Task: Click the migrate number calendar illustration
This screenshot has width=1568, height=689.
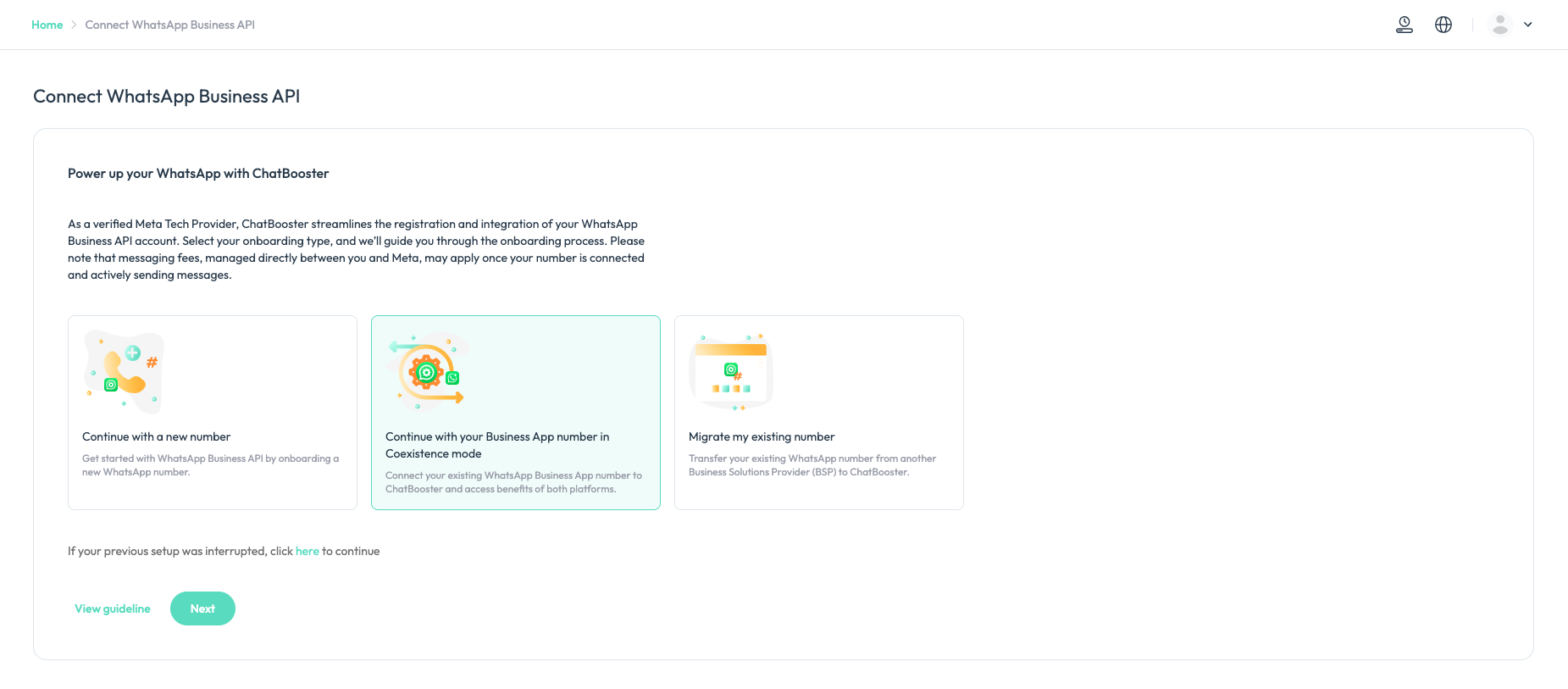Action: 731,372
